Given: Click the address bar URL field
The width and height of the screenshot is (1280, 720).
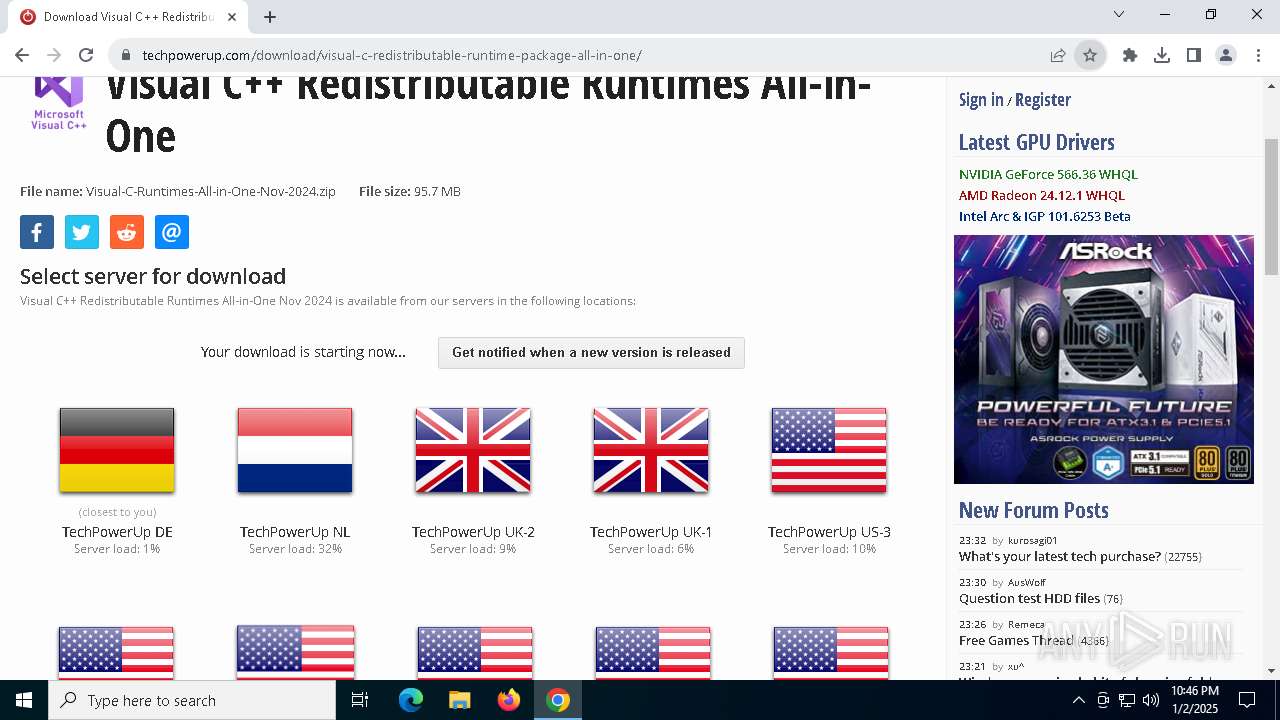Looking at the screenshot, I should click(x=580, y=55).
